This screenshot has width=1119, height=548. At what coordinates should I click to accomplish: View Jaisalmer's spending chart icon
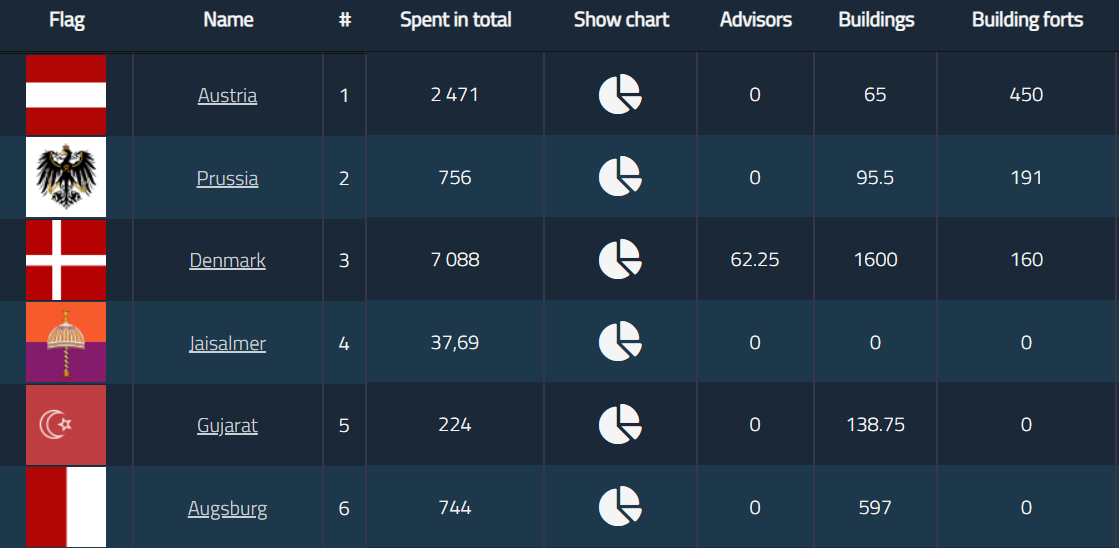tap(620, 342)
